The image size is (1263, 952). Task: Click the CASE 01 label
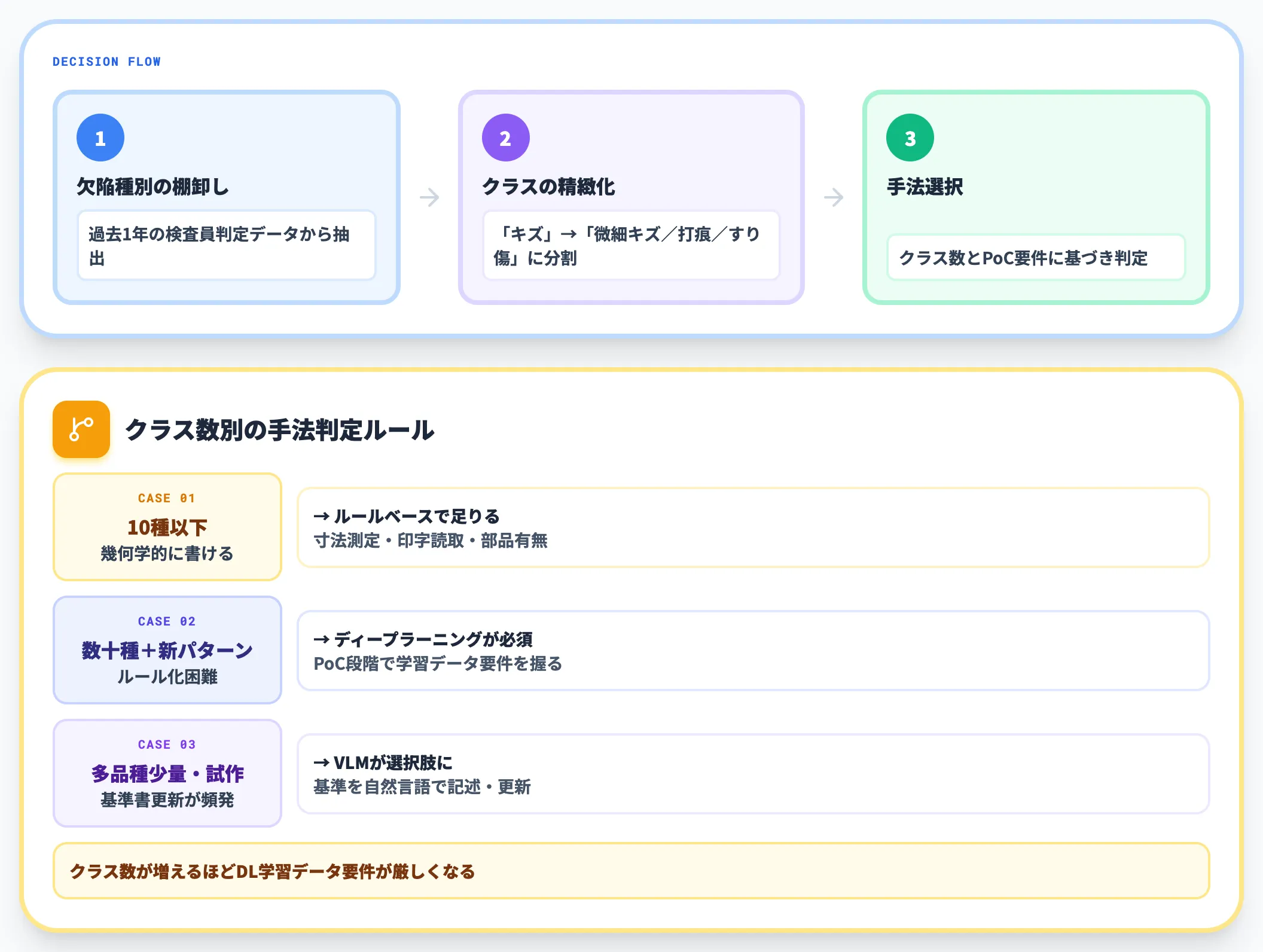167,498
